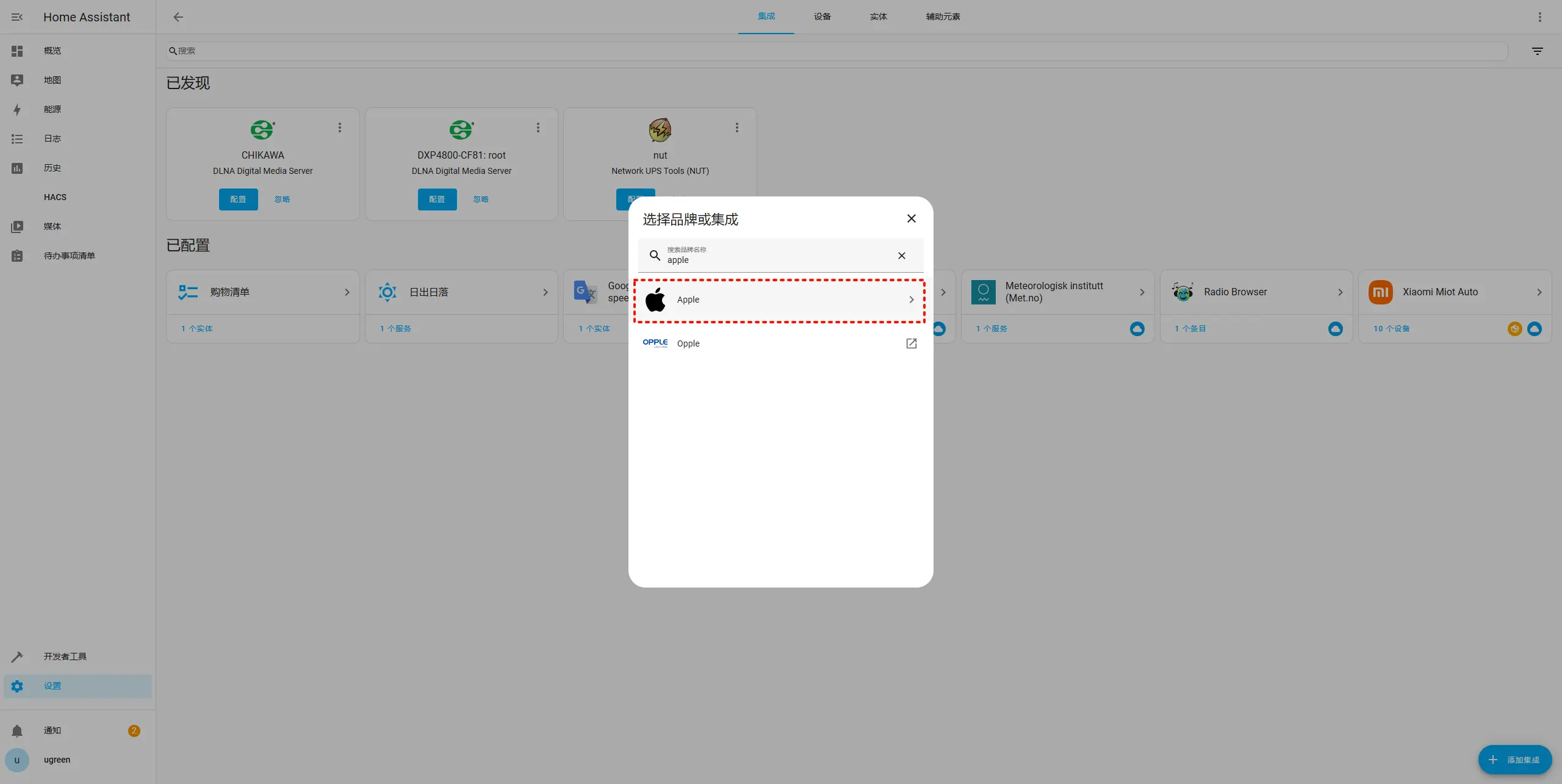Expand Xiaomi Miot Auto integration chevron
Screen dimensions: 1562x784
pos(1539,292)
